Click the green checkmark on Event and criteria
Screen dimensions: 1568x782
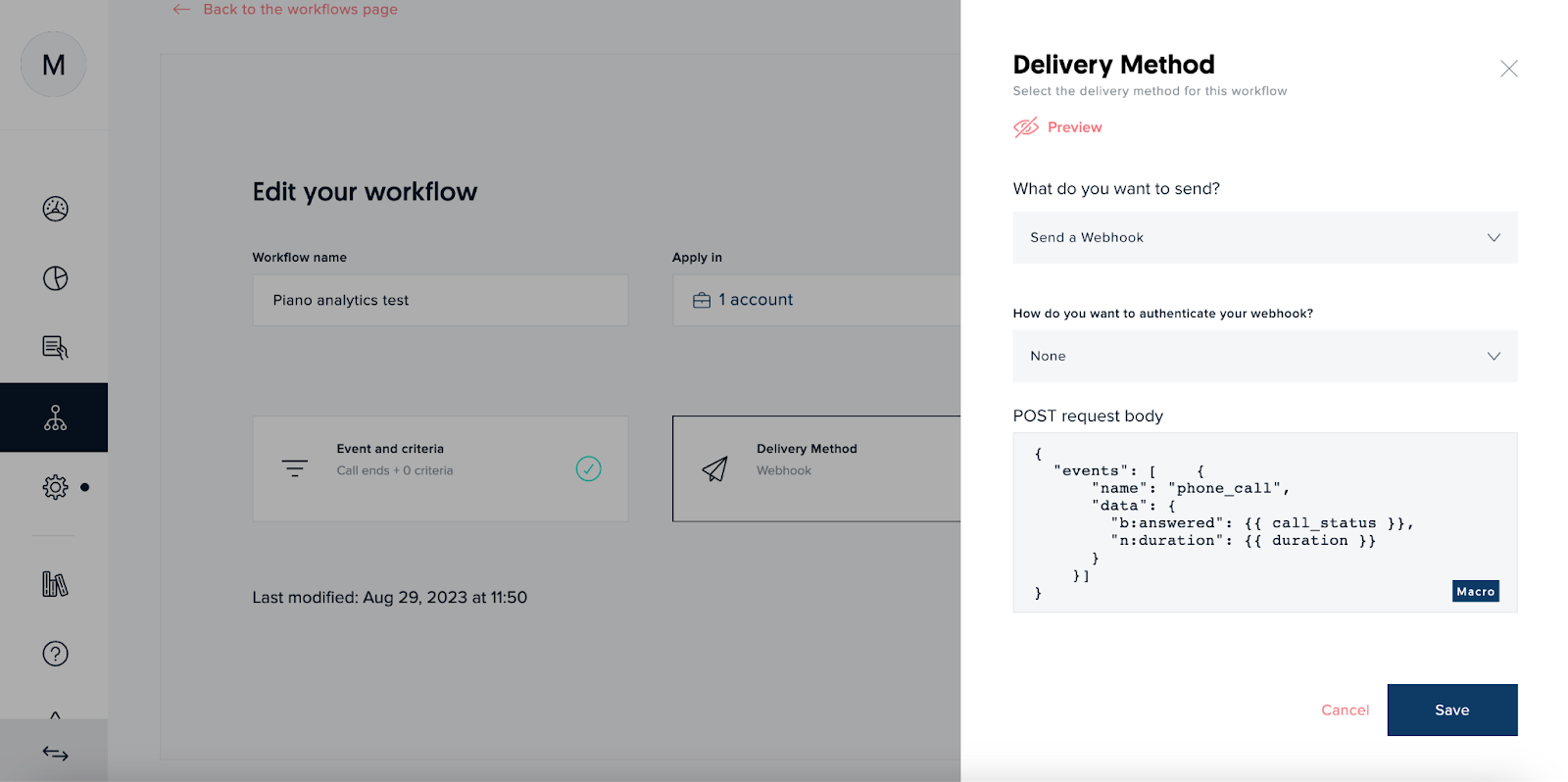click(588, 469)
